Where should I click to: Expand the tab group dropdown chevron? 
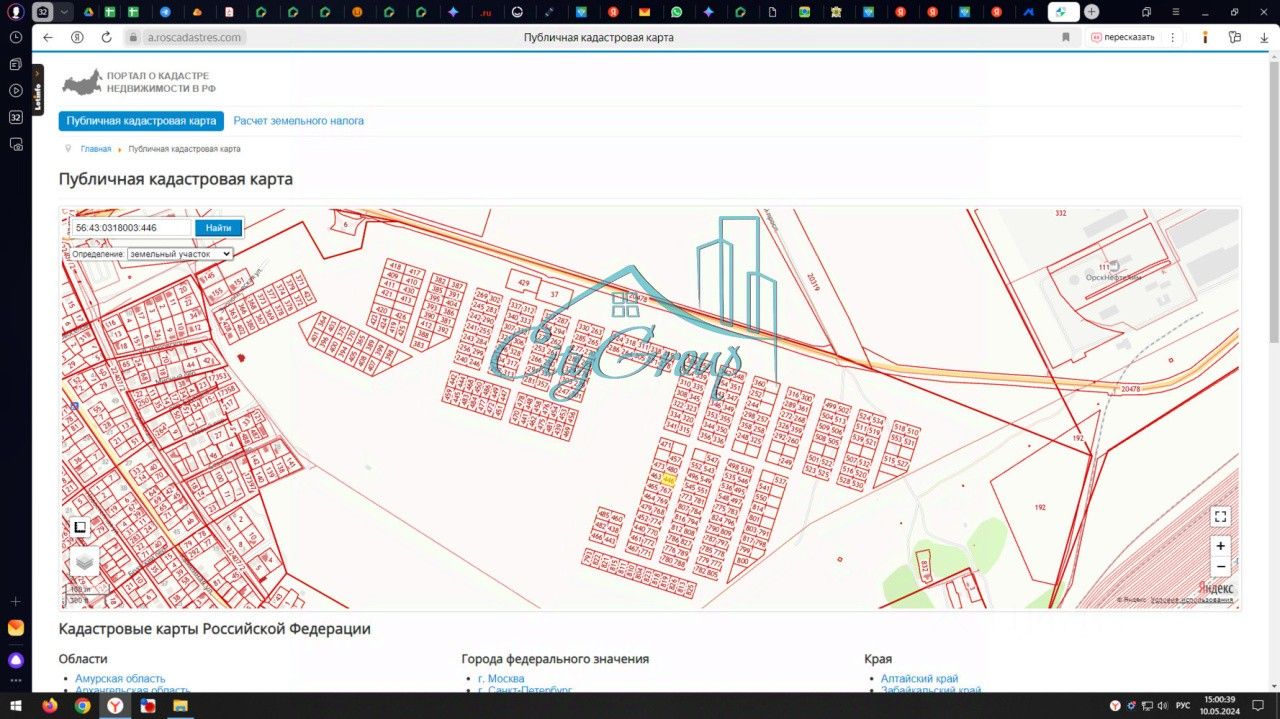(x=64, y=12)
